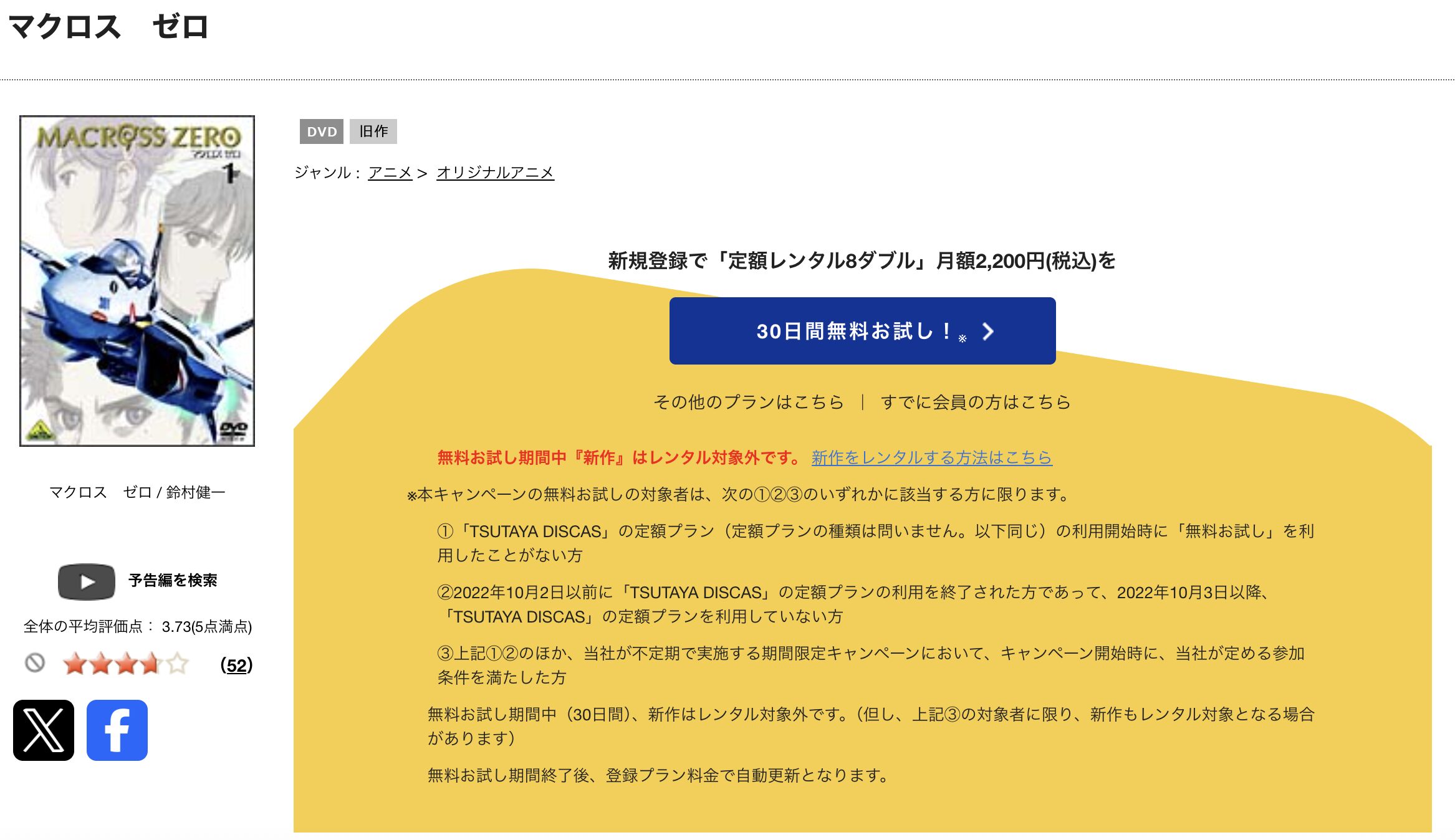
Task: Click the Macross Zero DVD cover thumbnail
Action: point(137,280)
